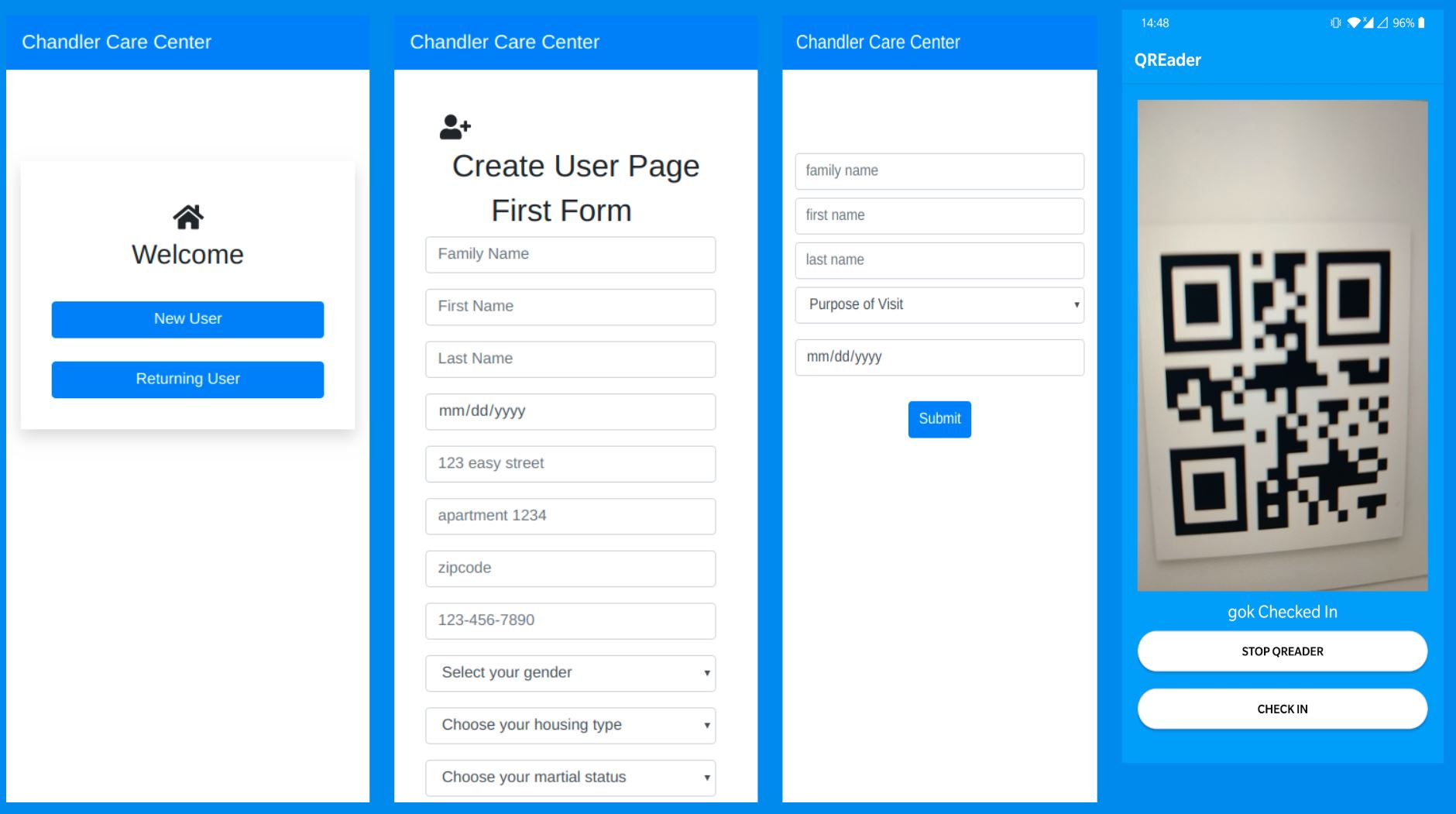Tap the CHECK IN button
The image size is (1456, 814).
1282,709
